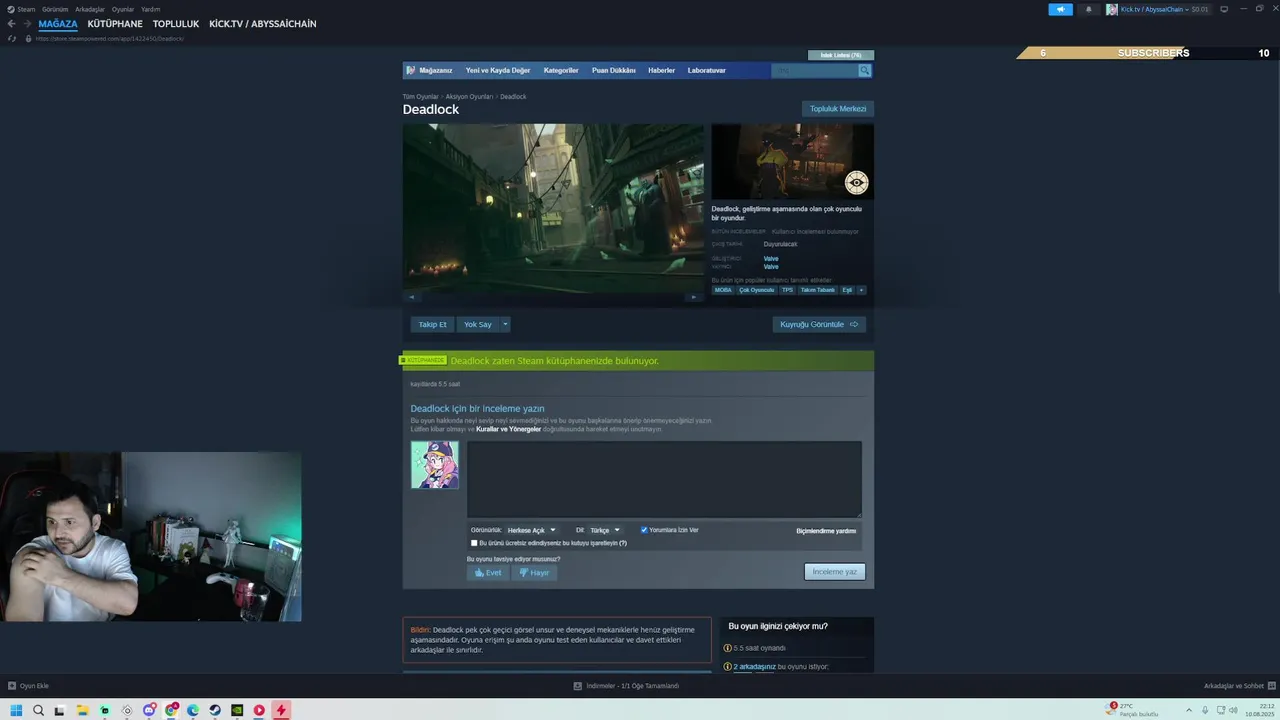Click the Yok Say button
This screenshot has width=1280, height=720.
[x=478, y=324]
